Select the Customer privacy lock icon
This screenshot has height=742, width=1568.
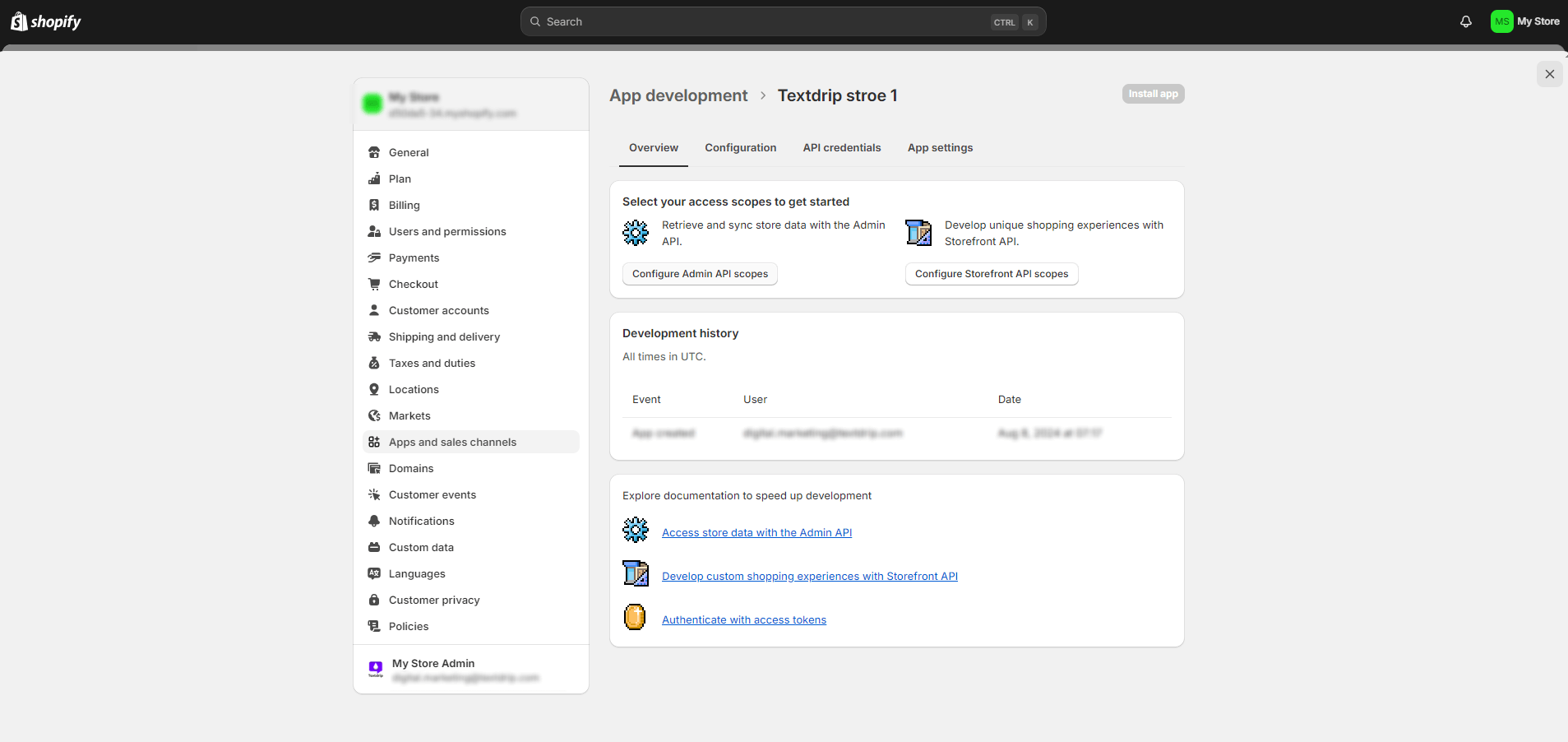click(x=375, y=600)
